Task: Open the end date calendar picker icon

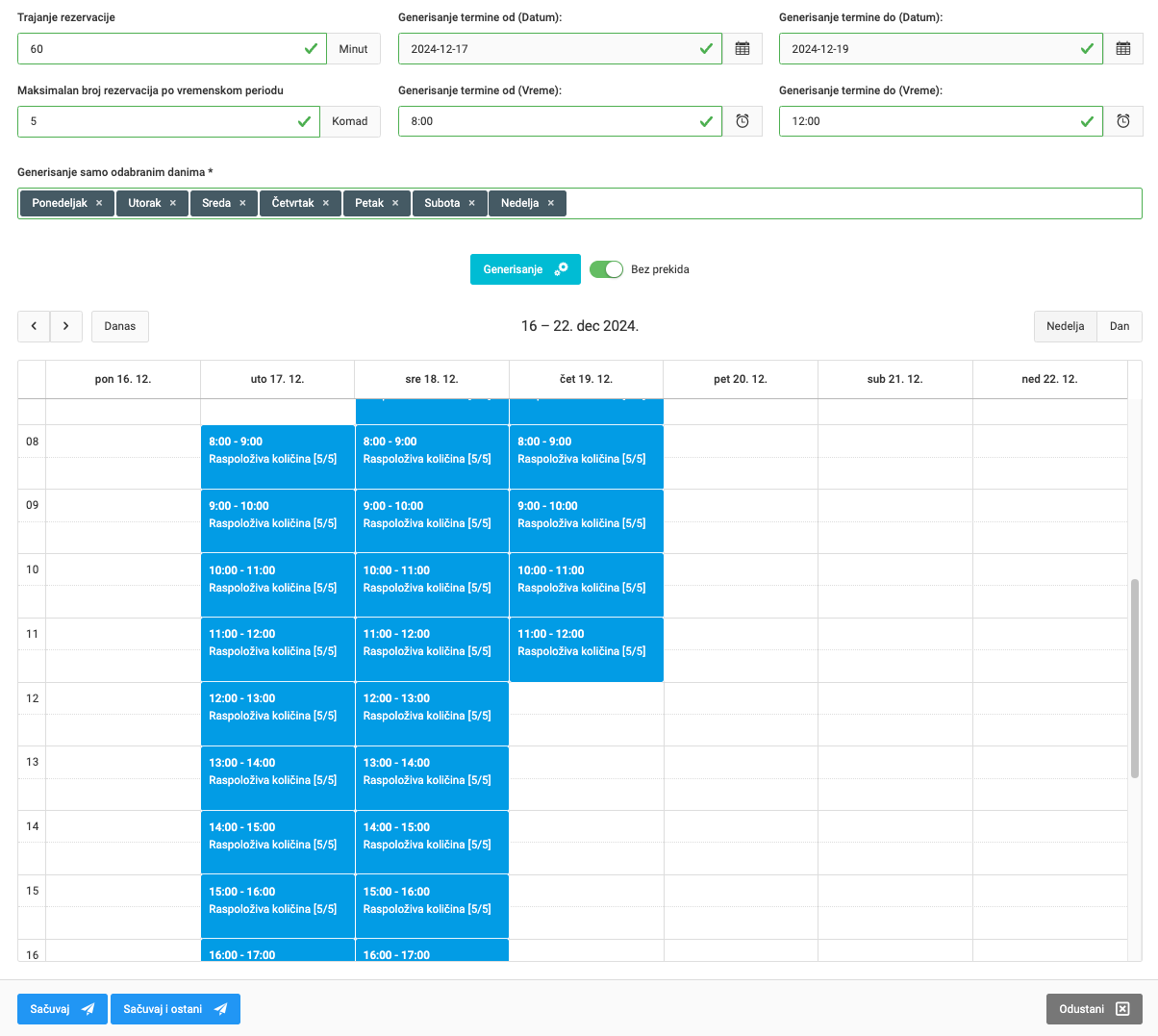Action: [x=1122, y=49]
